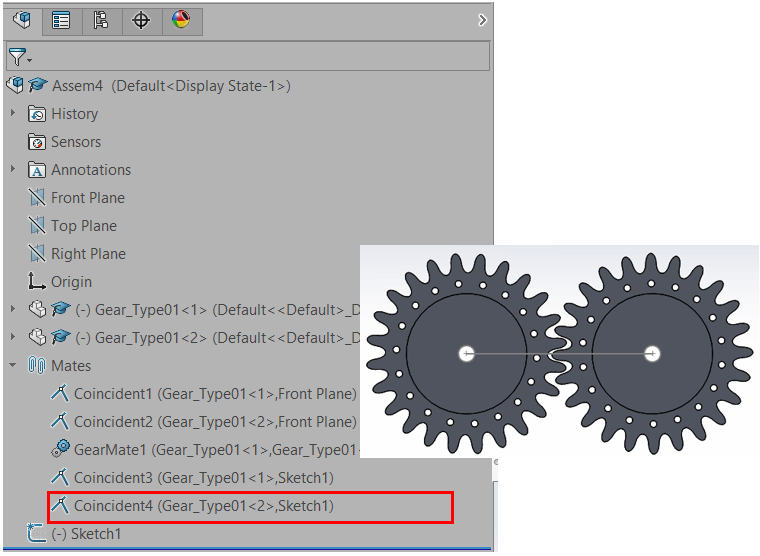Image resolution: width=760 pixels, height=556 pixels.
Task: Click the Sketch1 sketch icon
Action: click(x=37, y=533)
